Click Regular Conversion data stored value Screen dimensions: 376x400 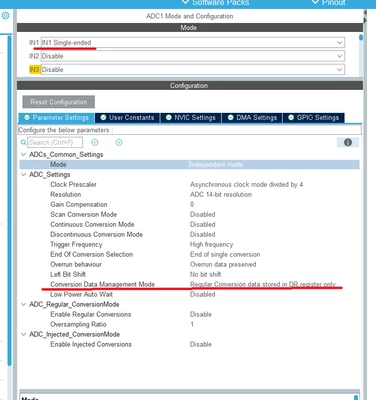click(263, 284)
